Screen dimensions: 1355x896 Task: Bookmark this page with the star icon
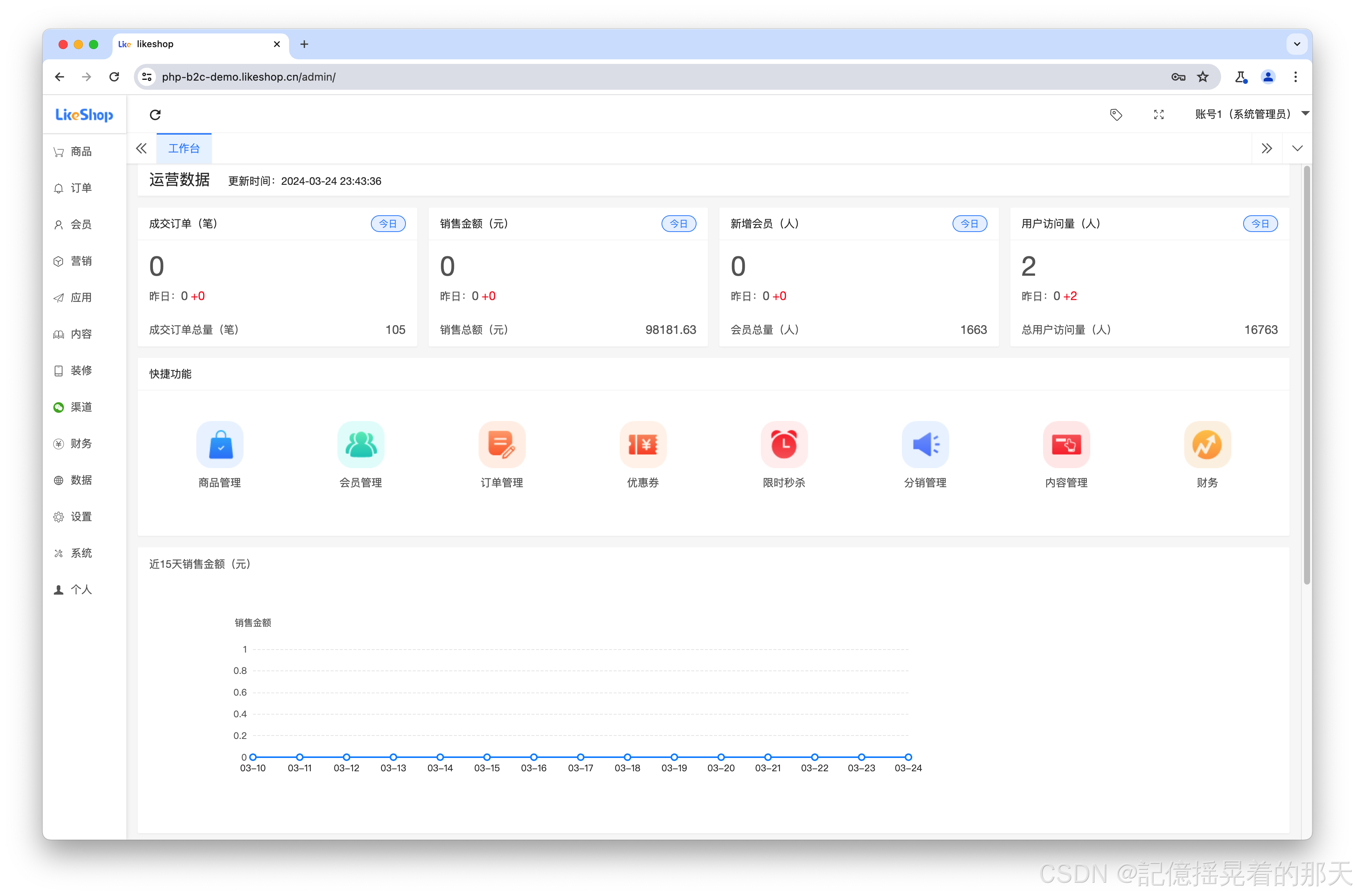point(1202,76)
